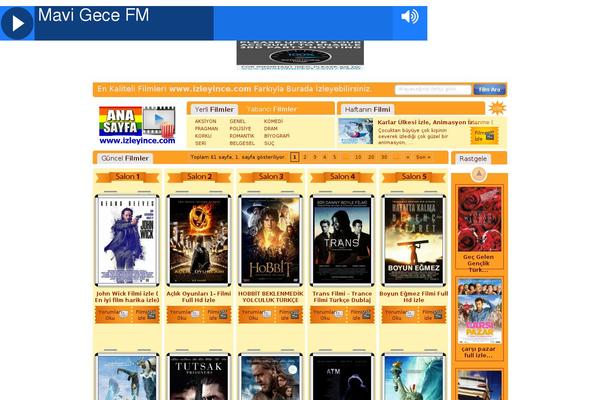Screen dimensions: 600x400
Task: Click the film strip popcorn icon
Action: click(x=159, y=122)
